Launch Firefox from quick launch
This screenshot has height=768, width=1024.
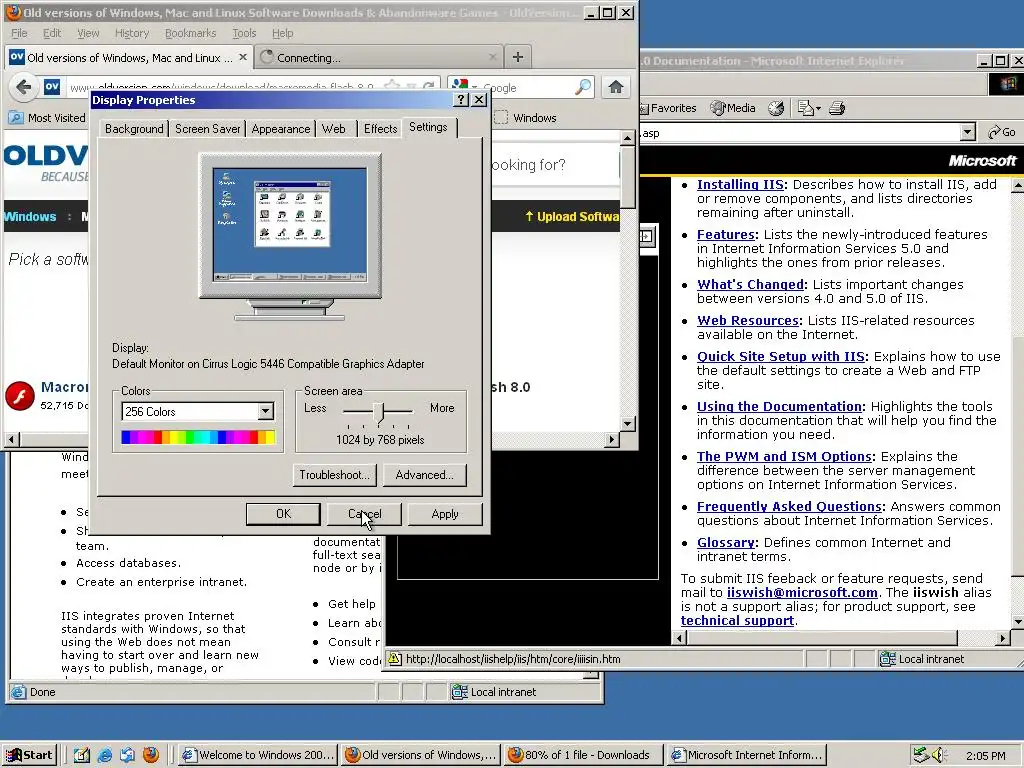coord(151,756)
